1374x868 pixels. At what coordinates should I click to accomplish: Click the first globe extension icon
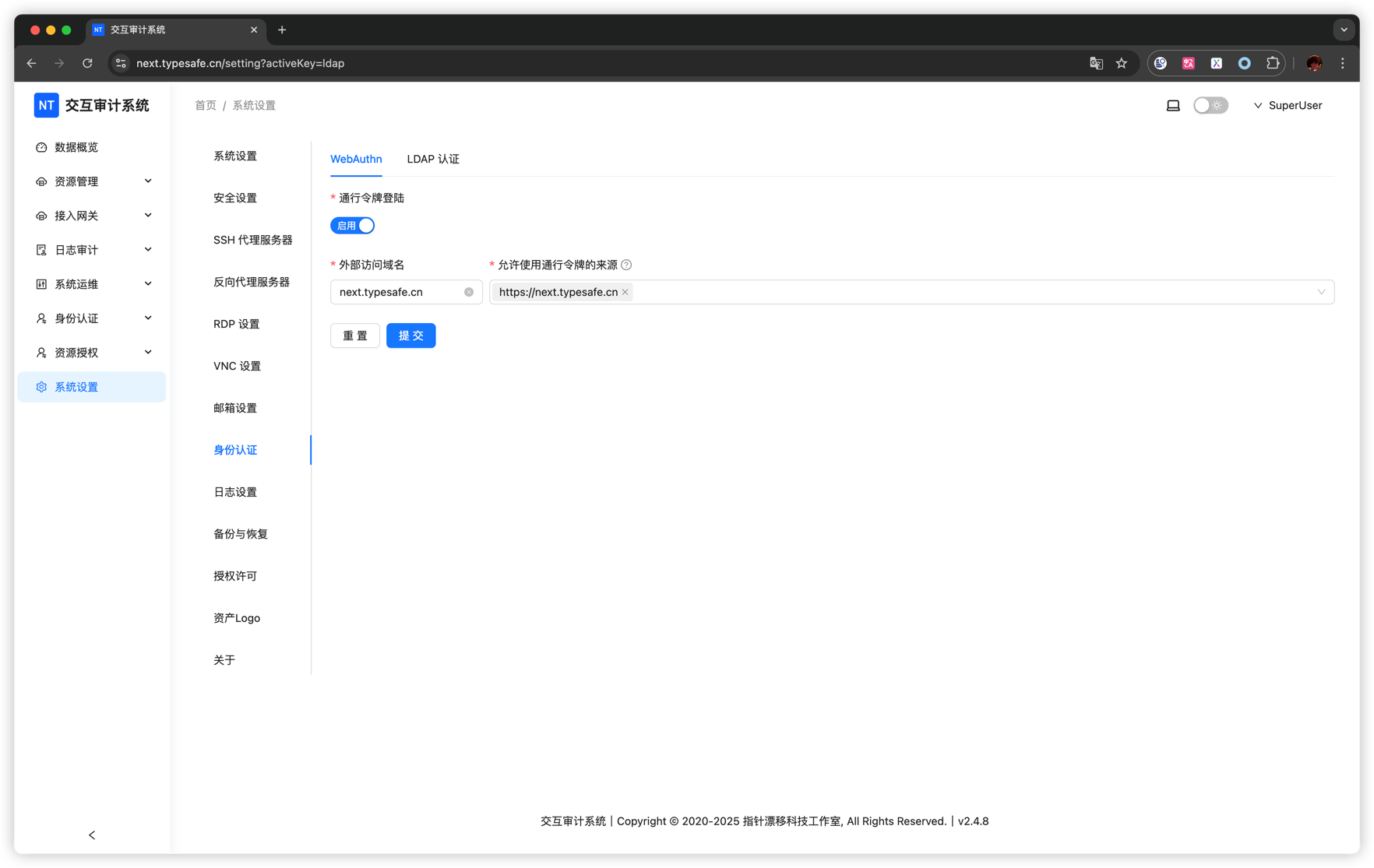click(1161, 63)
